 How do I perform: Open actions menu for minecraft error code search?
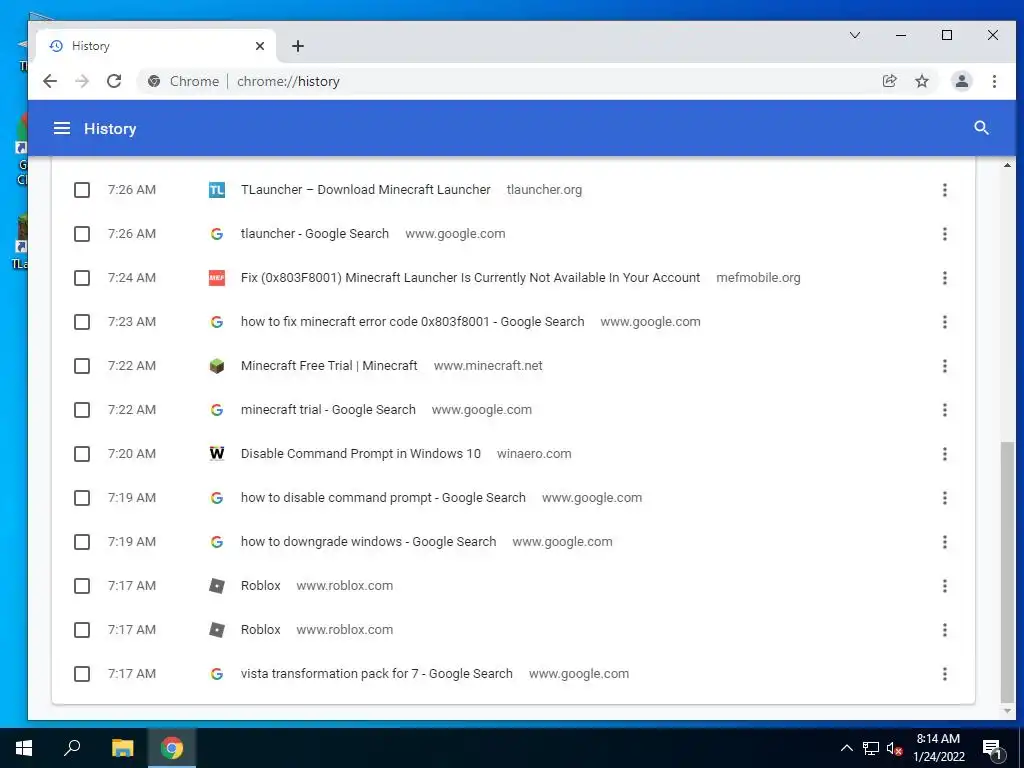tap(944, 322)
